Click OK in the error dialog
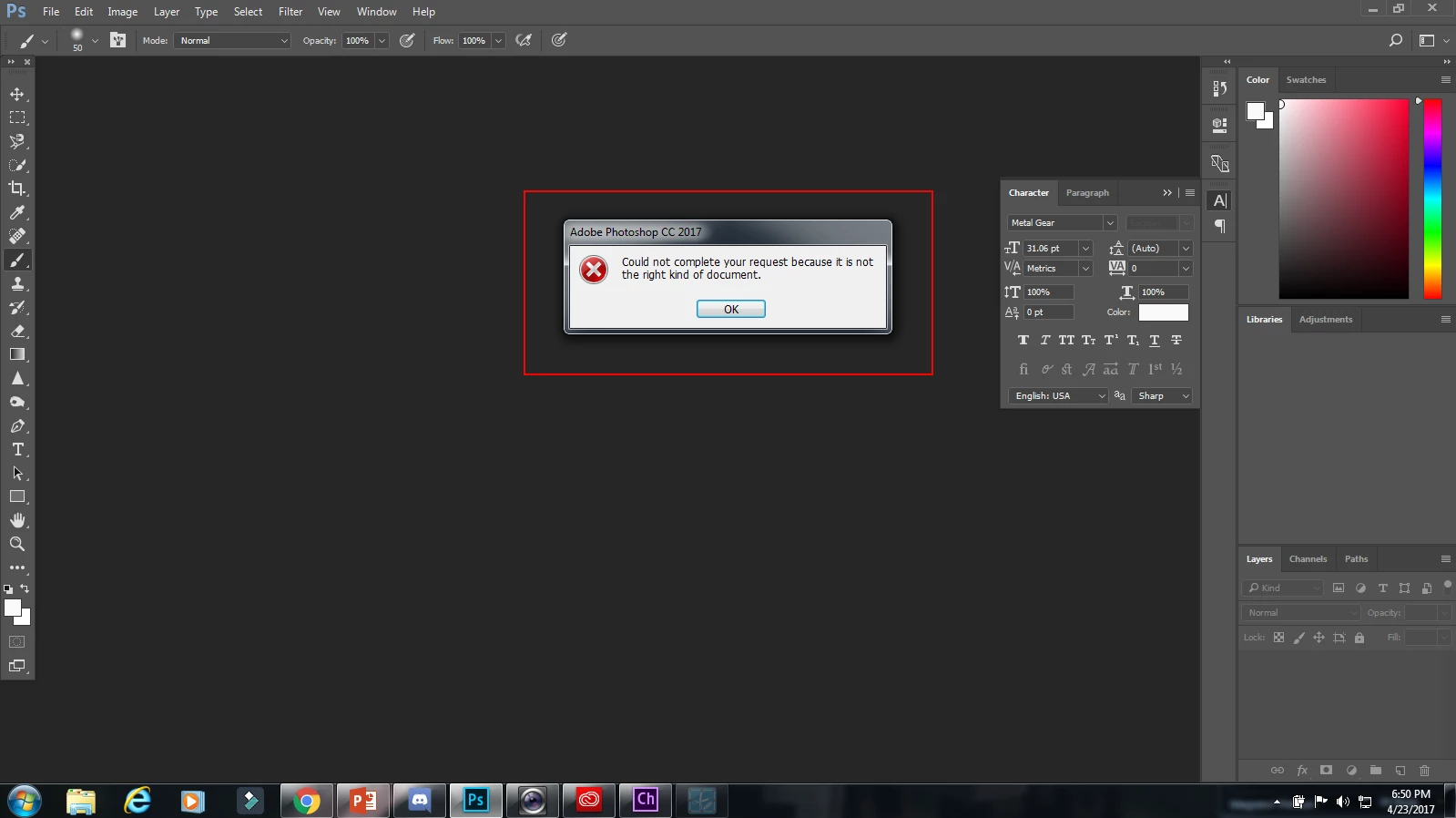Image resolution: width=1456 pixels, height=818 pixels. click(731, 309)
